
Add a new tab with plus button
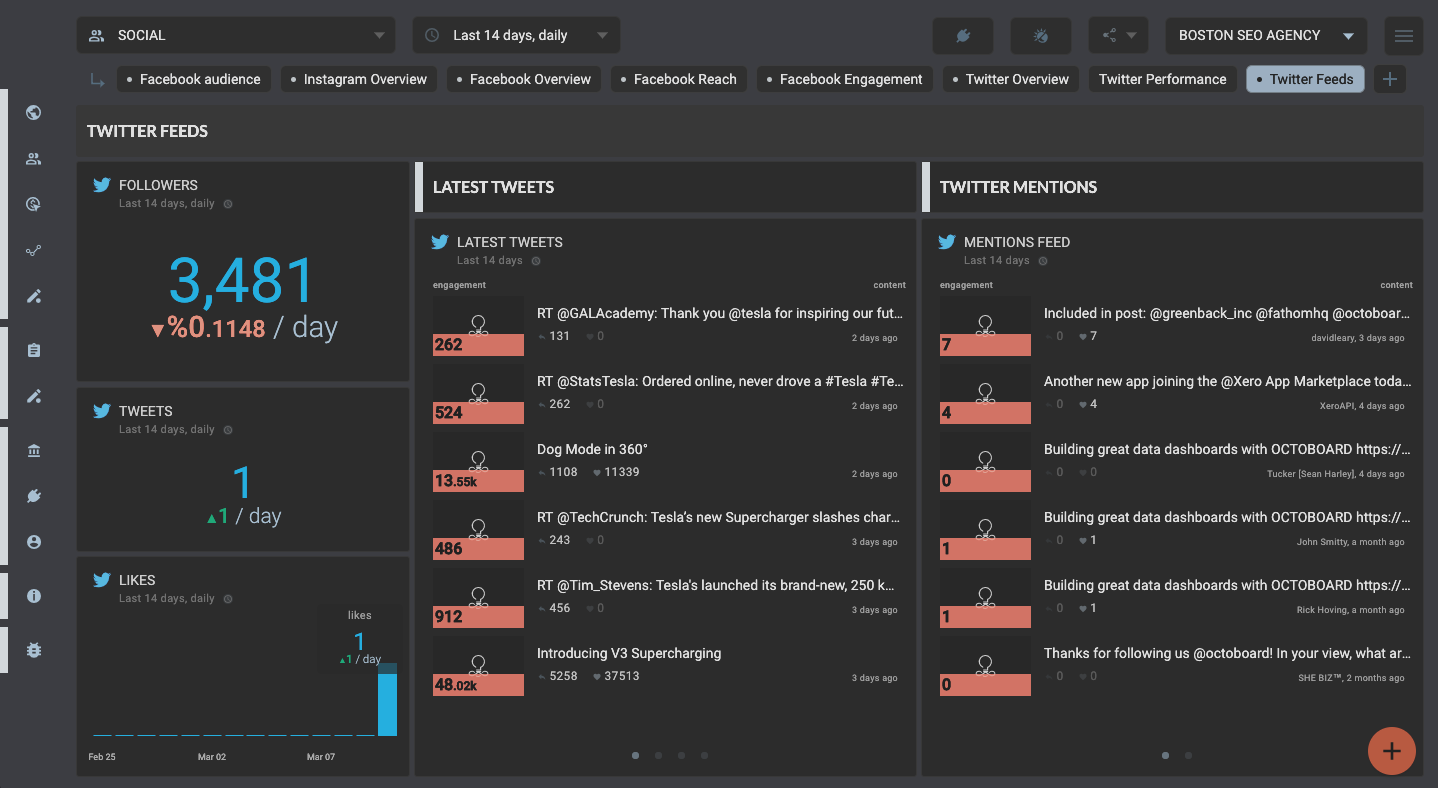tap(1390, 79)
